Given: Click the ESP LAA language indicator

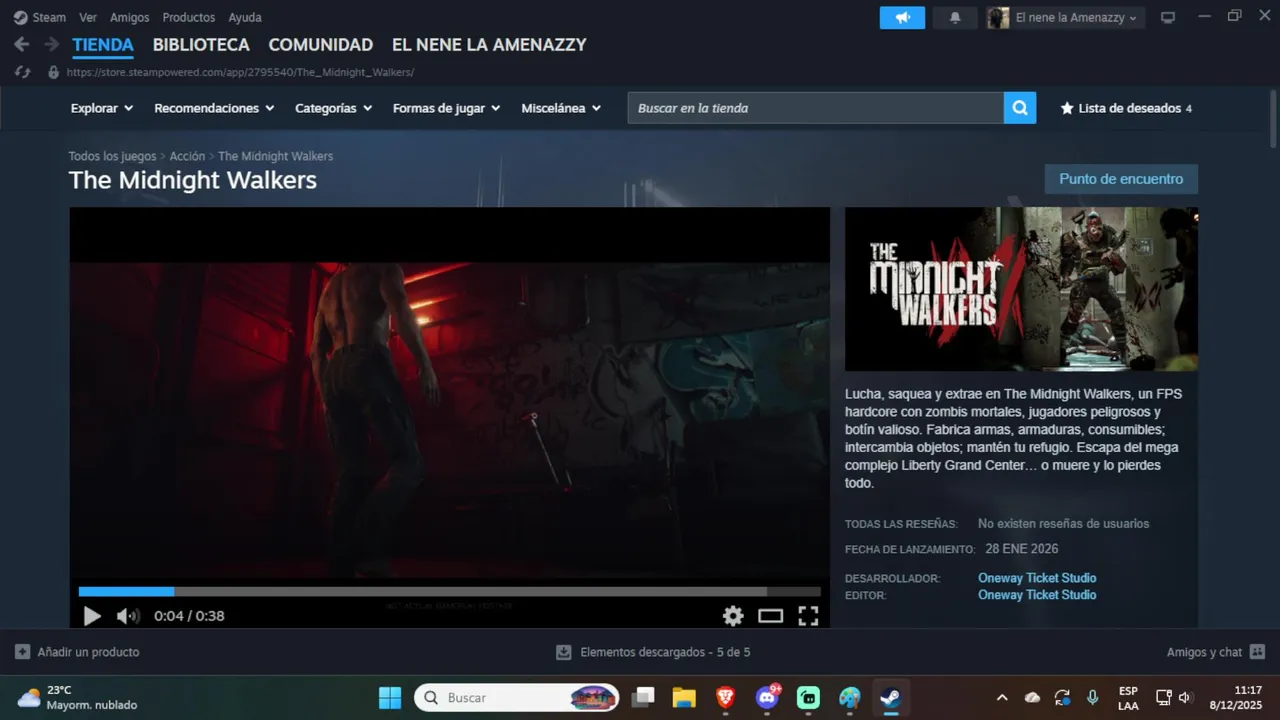Looking at the screenshot, I should (x=1128, y=698).
